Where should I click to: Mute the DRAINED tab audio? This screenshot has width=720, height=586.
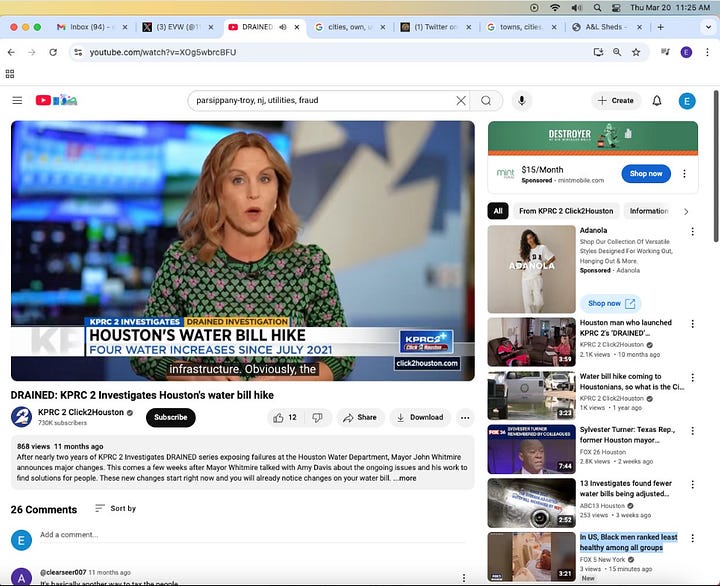click(283, 27)
